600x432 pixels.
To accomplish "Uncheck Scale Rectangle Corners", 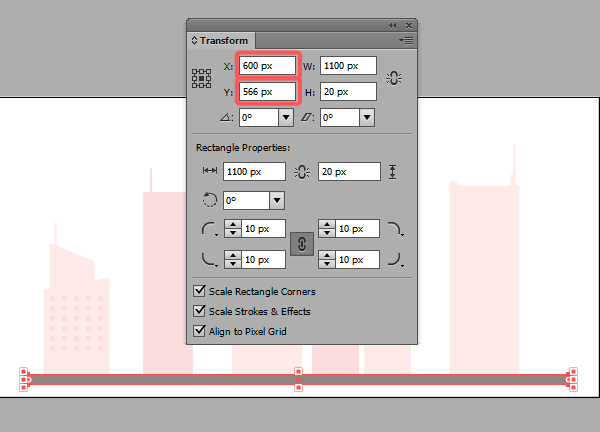I will point(199,291).
